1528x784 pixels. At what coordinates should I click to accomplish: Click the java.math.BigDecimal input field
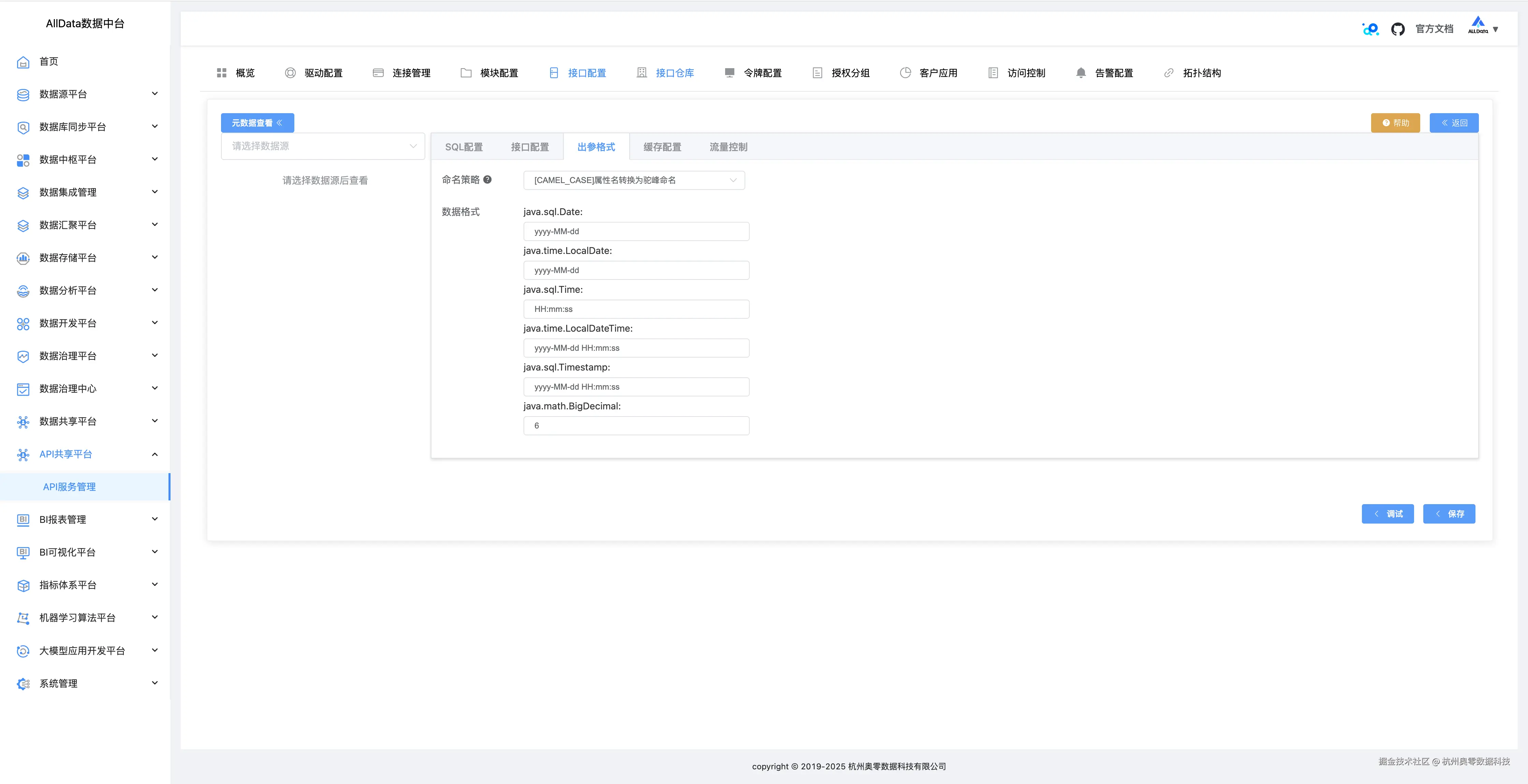tap(636, 426)
